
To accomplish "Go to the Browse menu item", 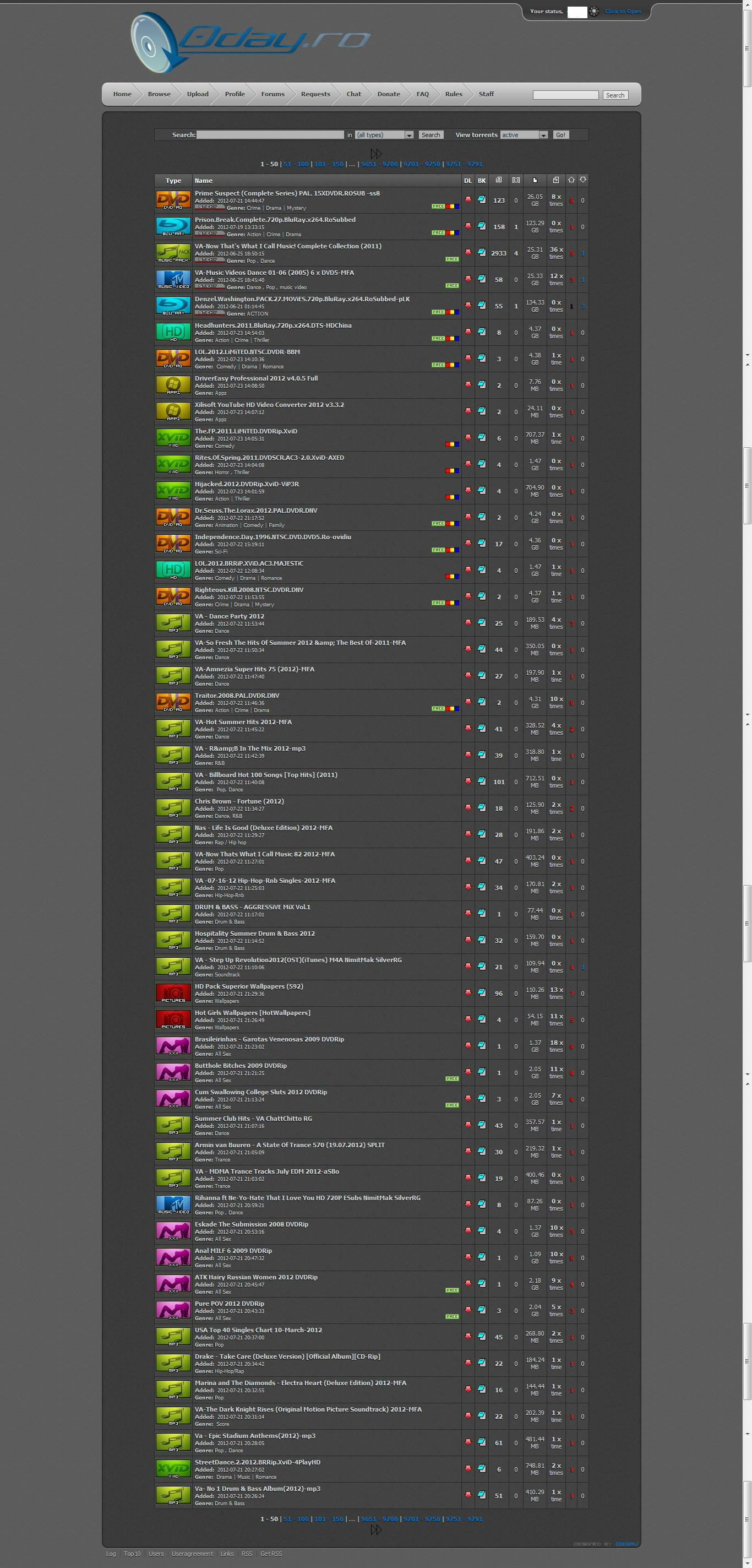I will [x=160, y=94].
